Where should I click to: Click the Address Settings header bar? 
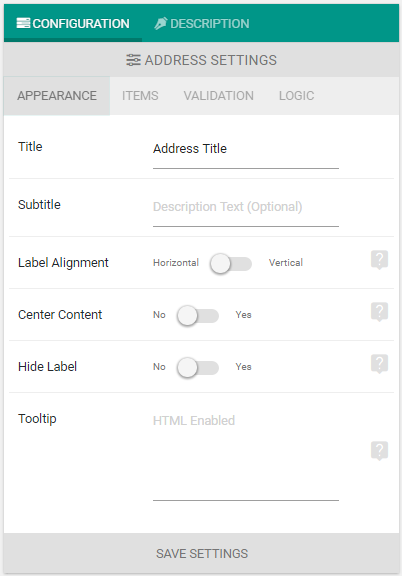tap(201, 60)
